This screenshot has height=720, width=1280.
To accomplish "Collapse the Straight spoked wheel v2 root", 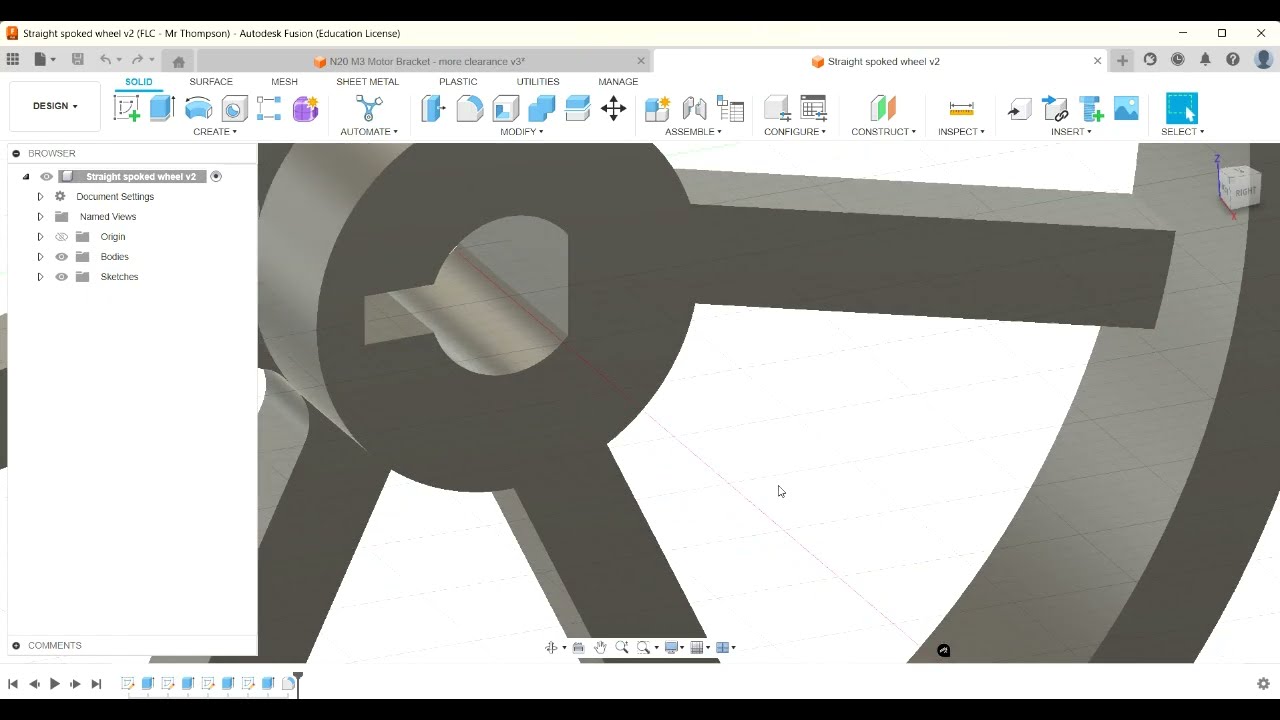I will [26, 177].
